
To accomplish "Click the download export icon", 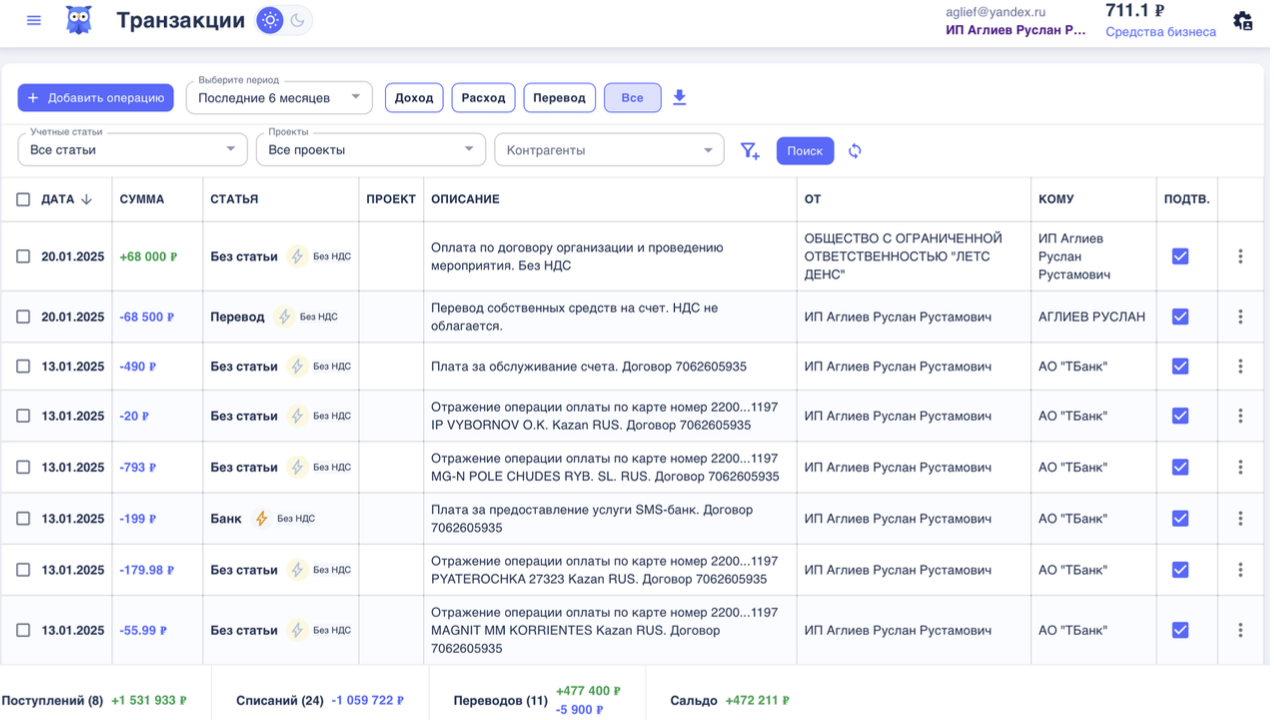I will click(x=679, y=98).
